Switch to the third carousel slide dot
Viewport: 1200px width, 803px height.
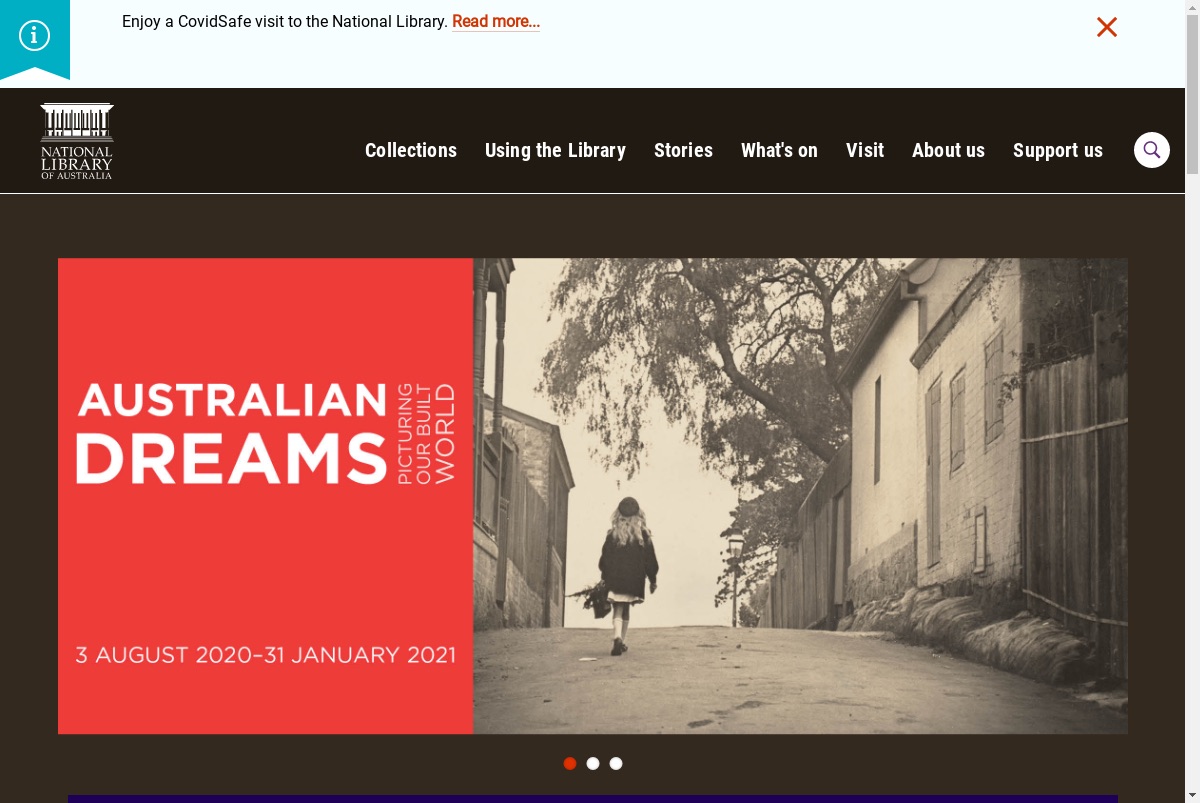tap(616, 763)
